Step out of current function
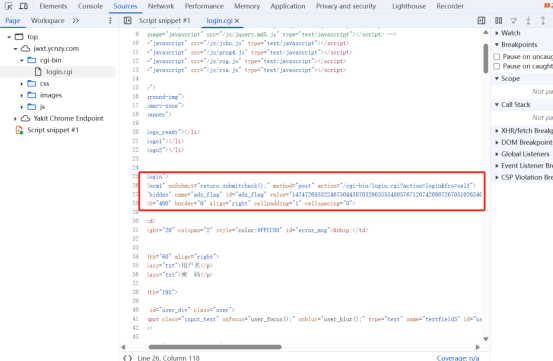Viewport: 553px width, 361px height. coord(543,20)
